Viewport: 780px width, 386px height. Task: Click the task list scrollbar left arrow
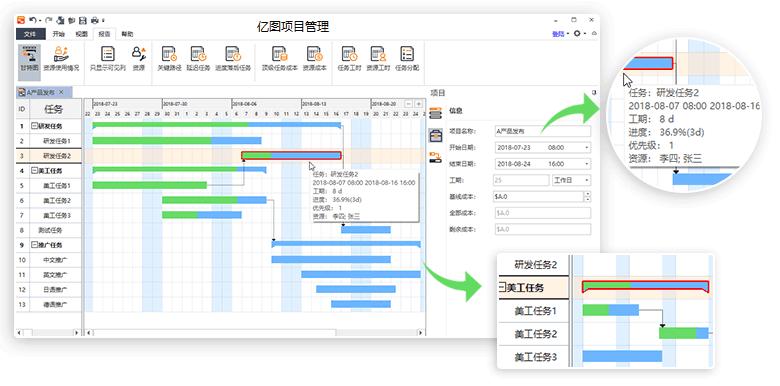coord(20,333)
